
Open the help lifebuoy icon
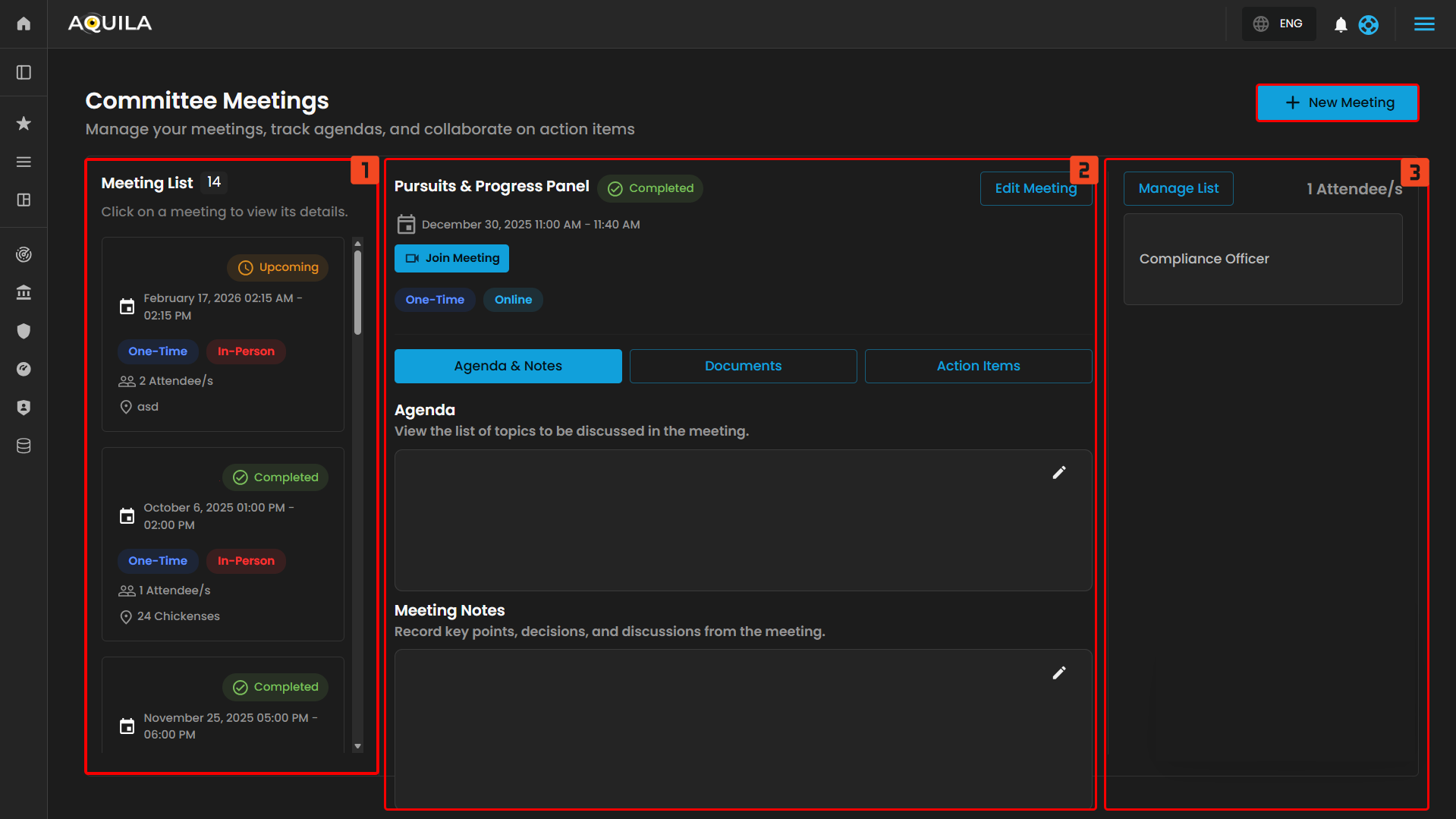(x=1368, y=24)
